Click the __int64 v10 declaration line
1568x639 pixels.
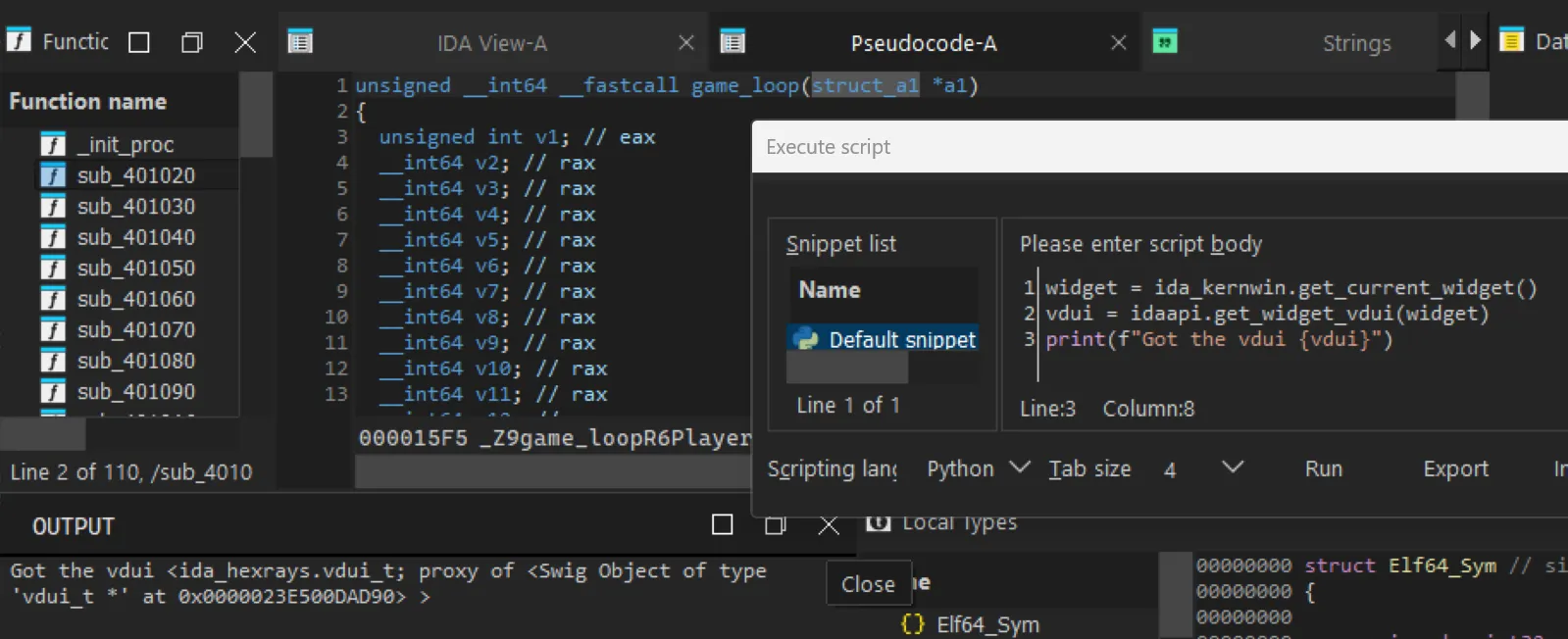tap(492, 369)
